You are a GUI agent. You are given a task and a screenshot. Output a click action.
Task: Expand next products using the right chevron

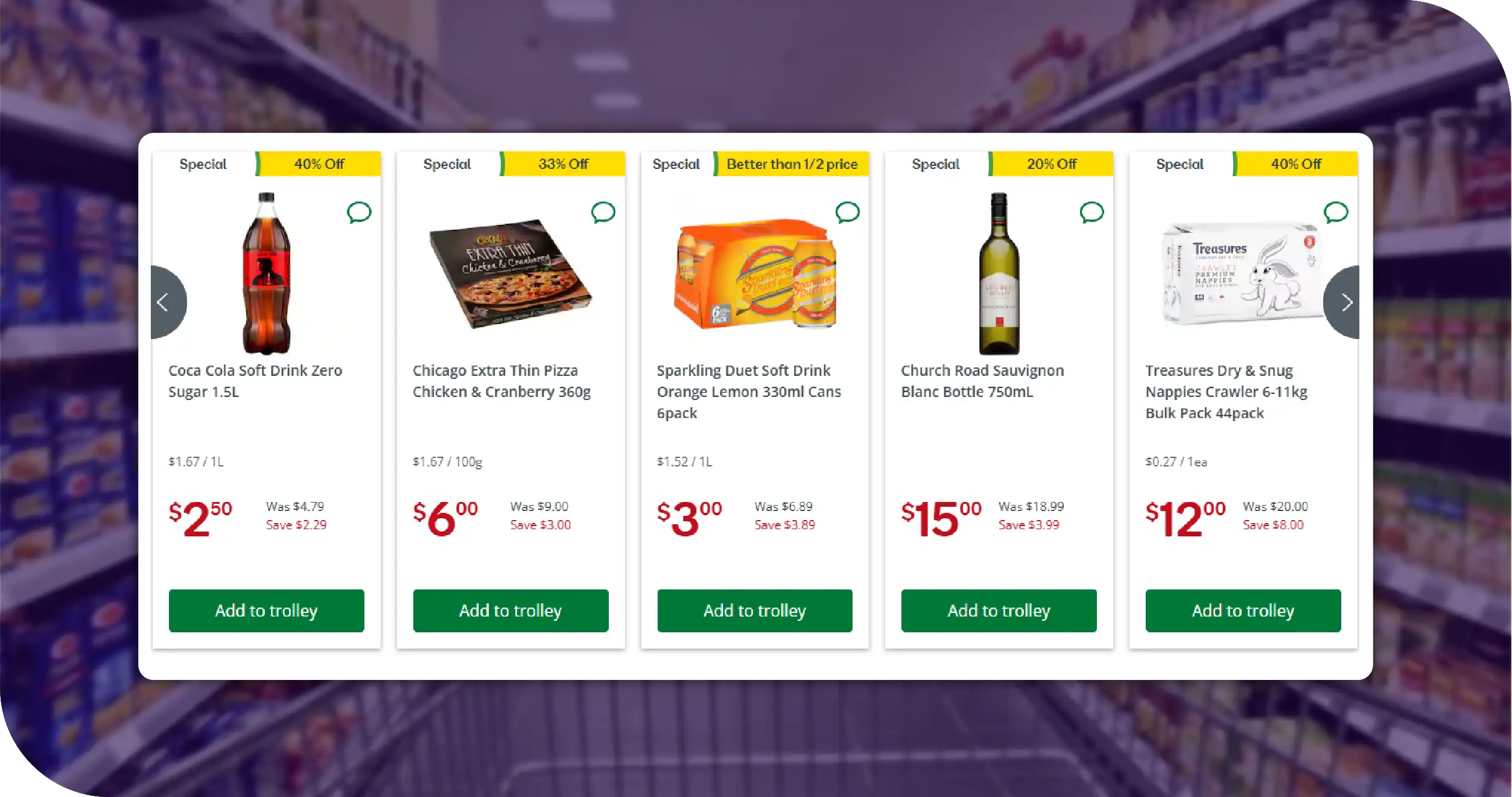1347,302
